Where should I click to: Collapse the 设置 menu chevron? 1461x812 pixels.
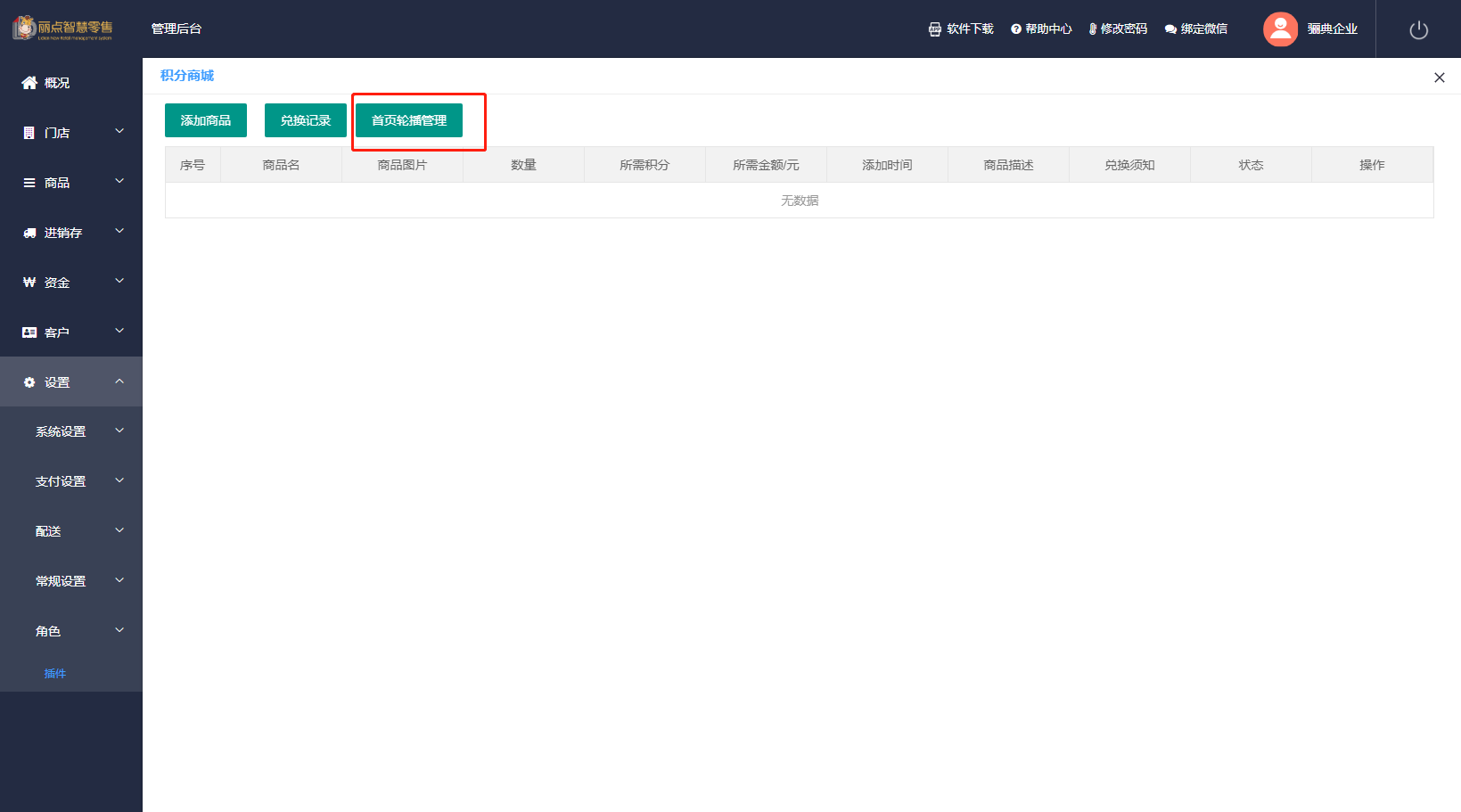pos(119,381)
